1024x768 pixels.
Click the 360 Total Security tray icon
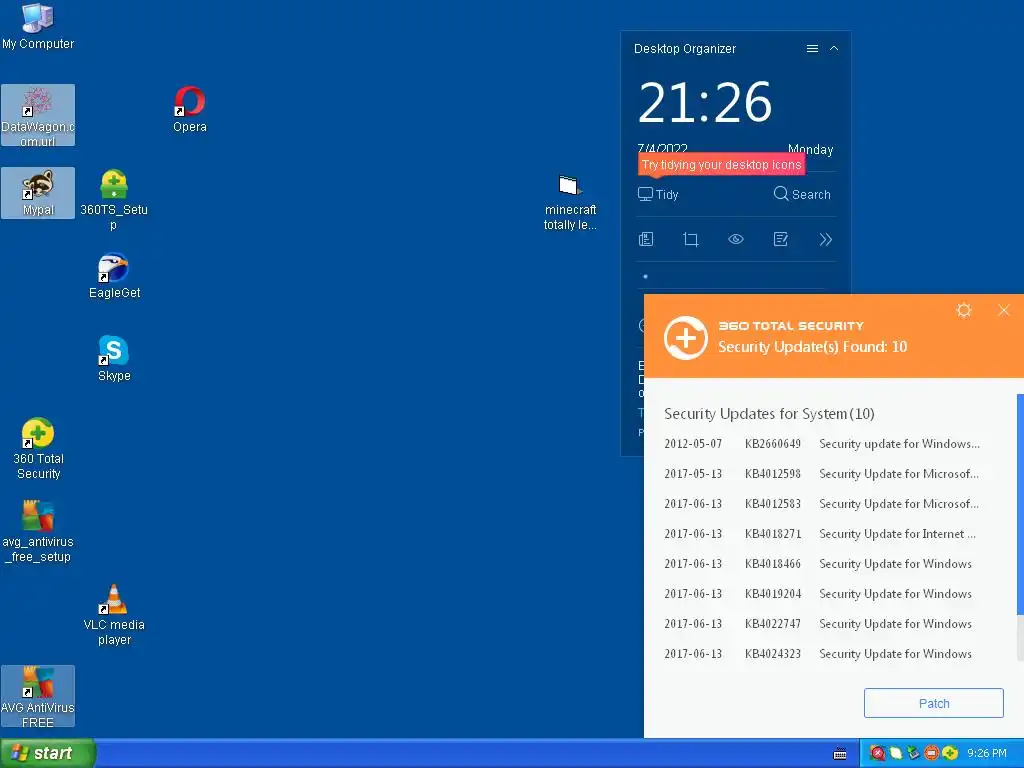click(x=950, y=754)
